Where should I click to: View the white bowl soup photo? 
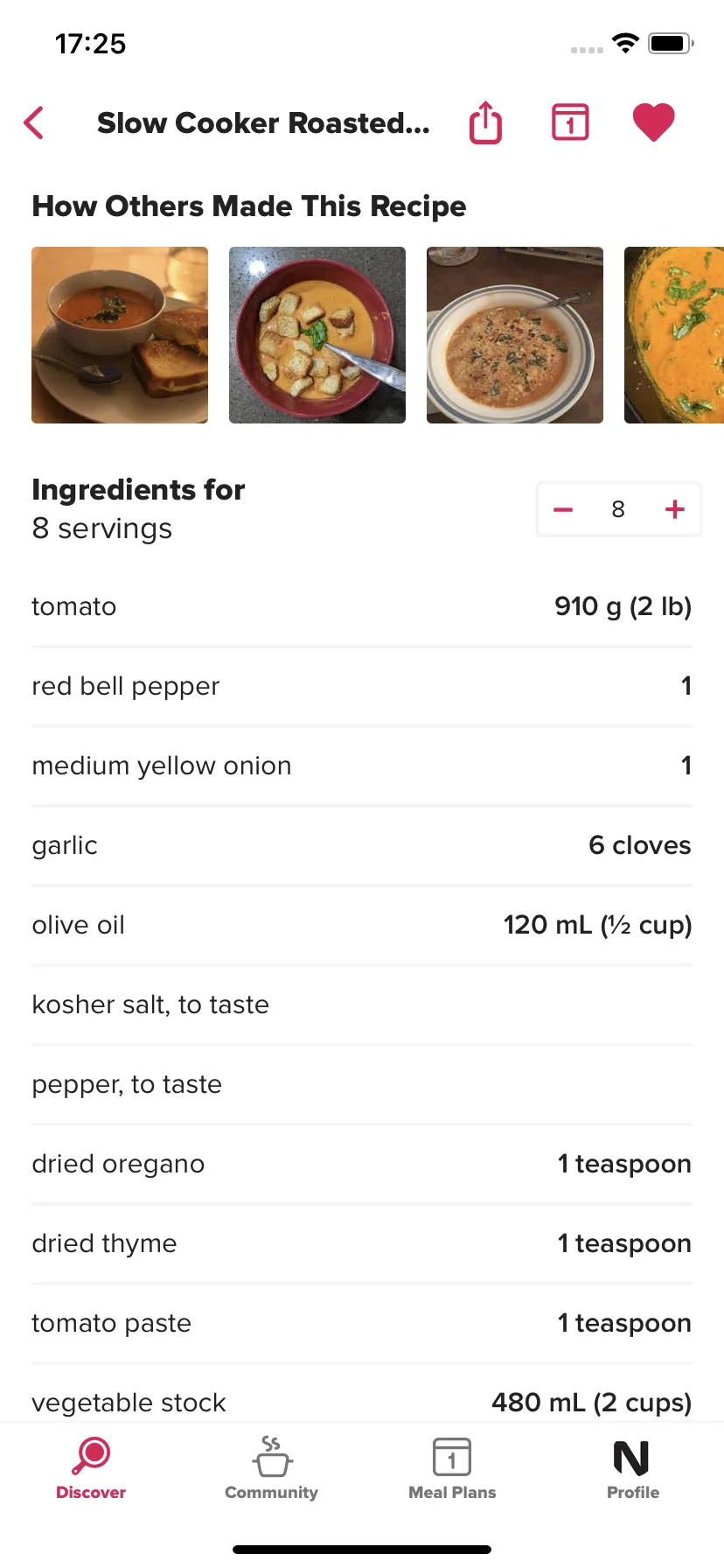coord(515,335)
